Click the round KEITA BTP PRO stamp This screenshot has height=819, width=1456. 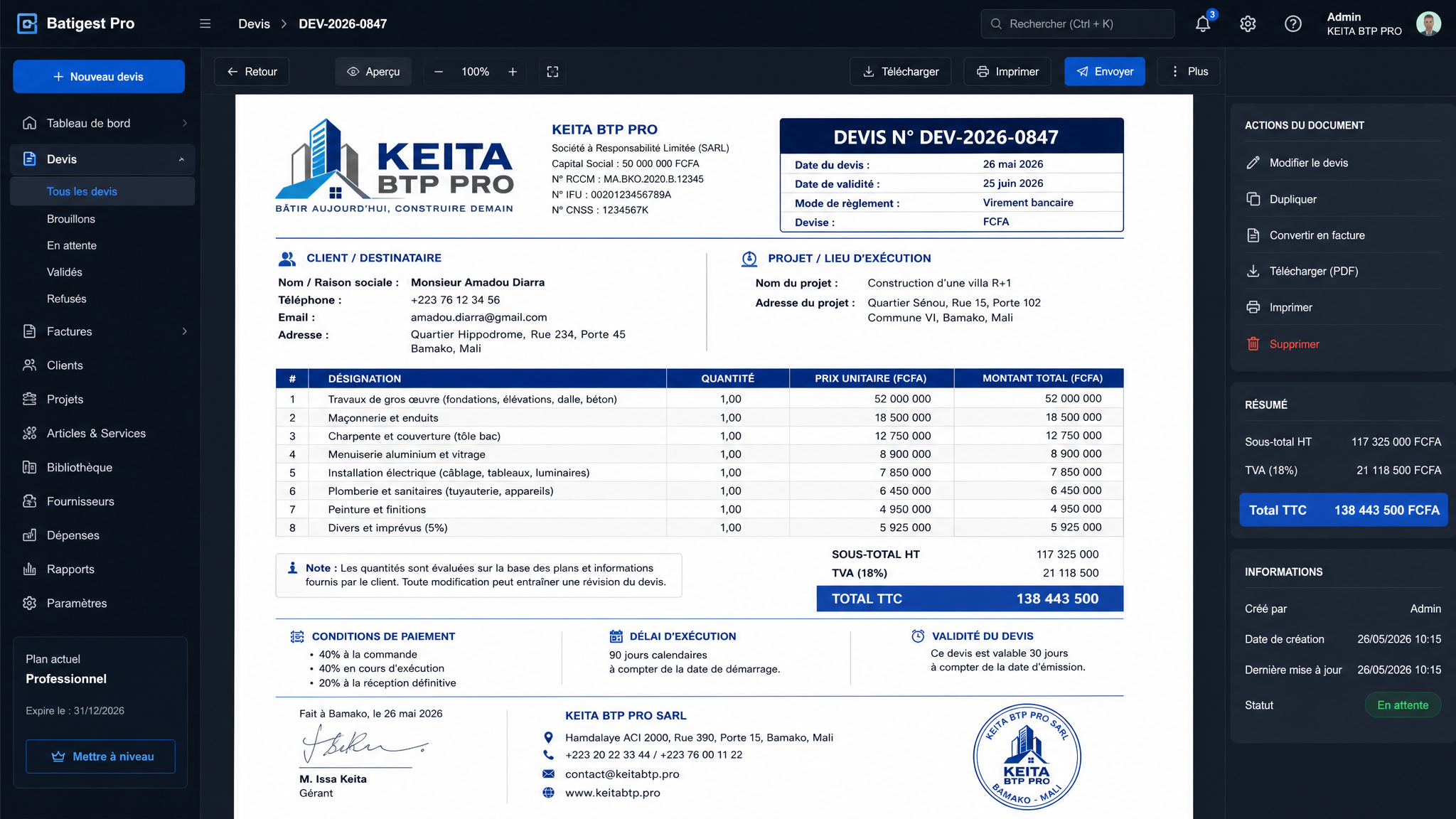(1027, 756)
